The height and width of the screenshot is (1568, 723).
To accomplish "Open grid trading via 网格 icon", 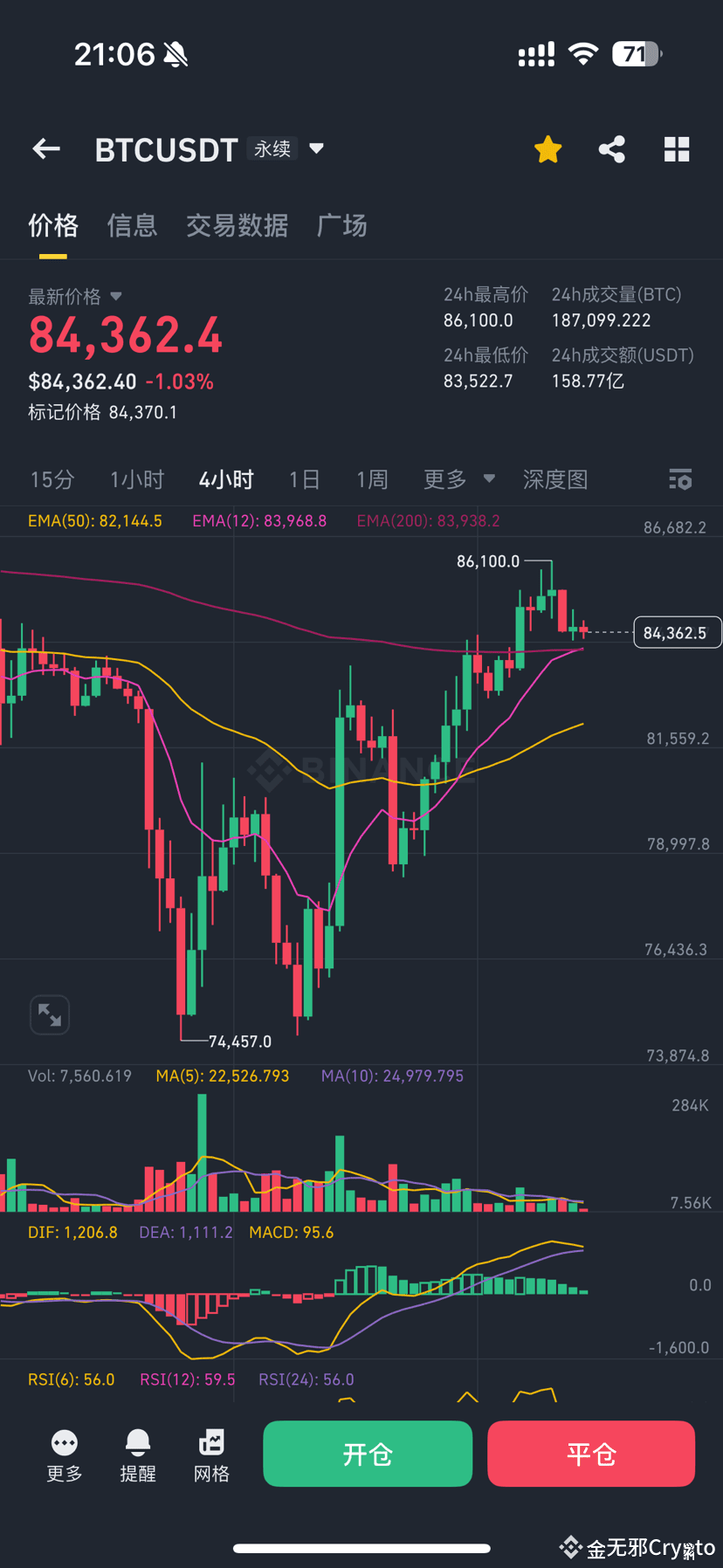I will click(x=210, y=1454).
